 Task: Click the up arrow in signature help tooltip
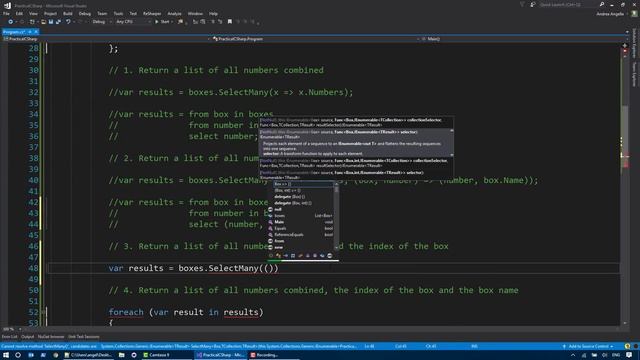(451, 131)
